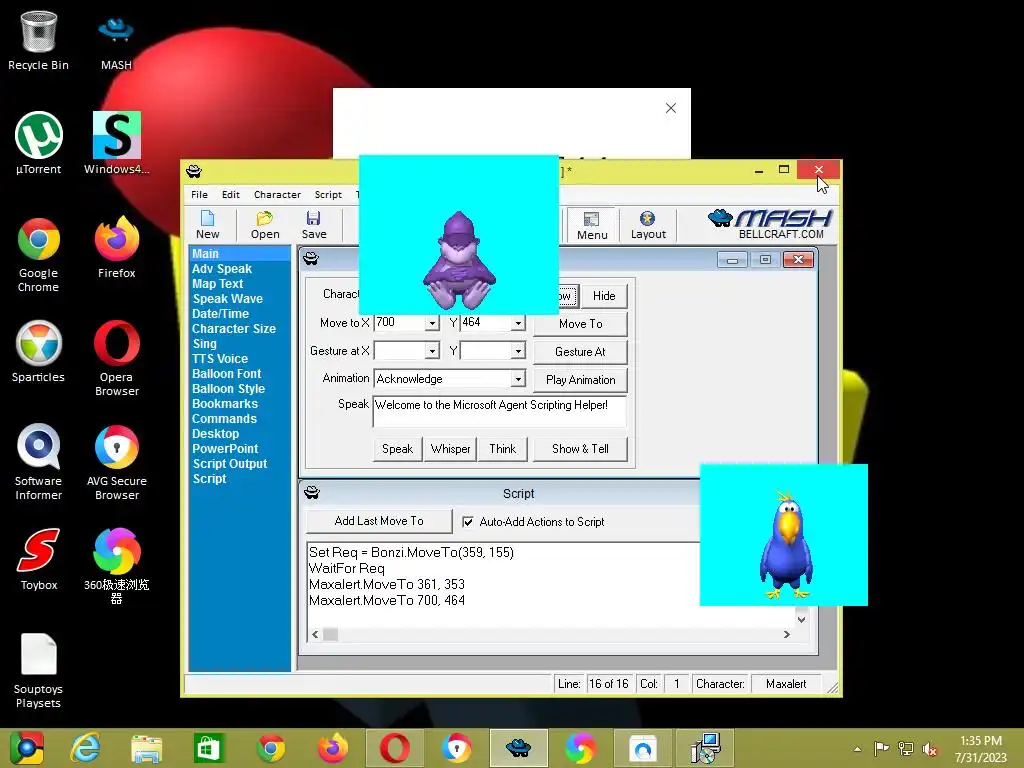Open the Character menu
This screenshot has height=768, width=1024.
277,195
